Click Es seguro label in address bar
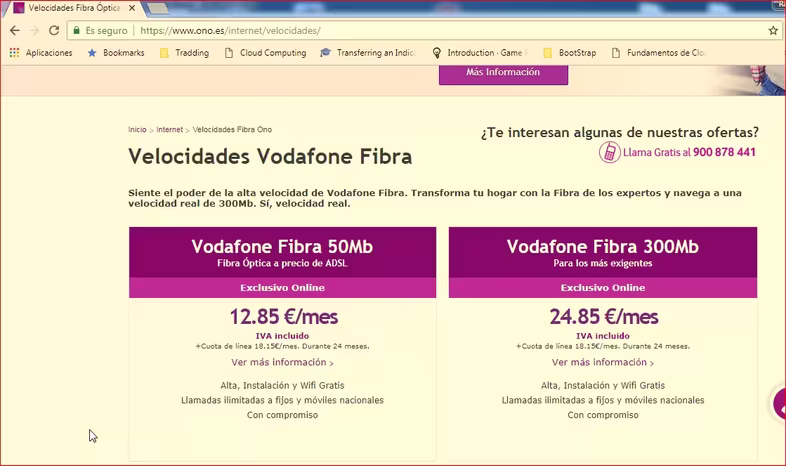This screenshot has height=466, width=786. [x=106, y=31]
